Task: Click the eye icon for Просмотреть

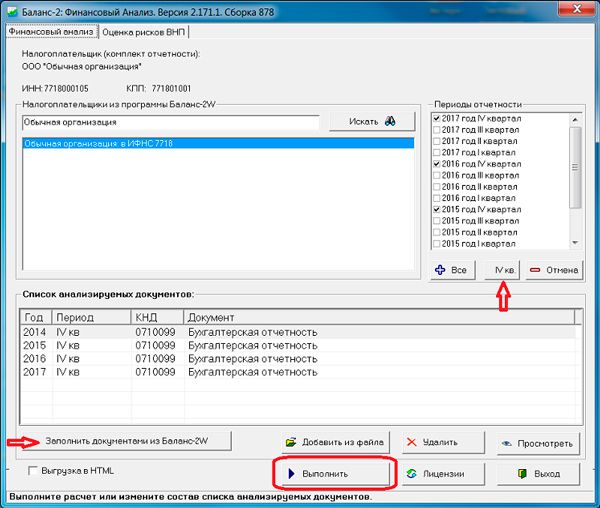Action: (x=507, y=444)
